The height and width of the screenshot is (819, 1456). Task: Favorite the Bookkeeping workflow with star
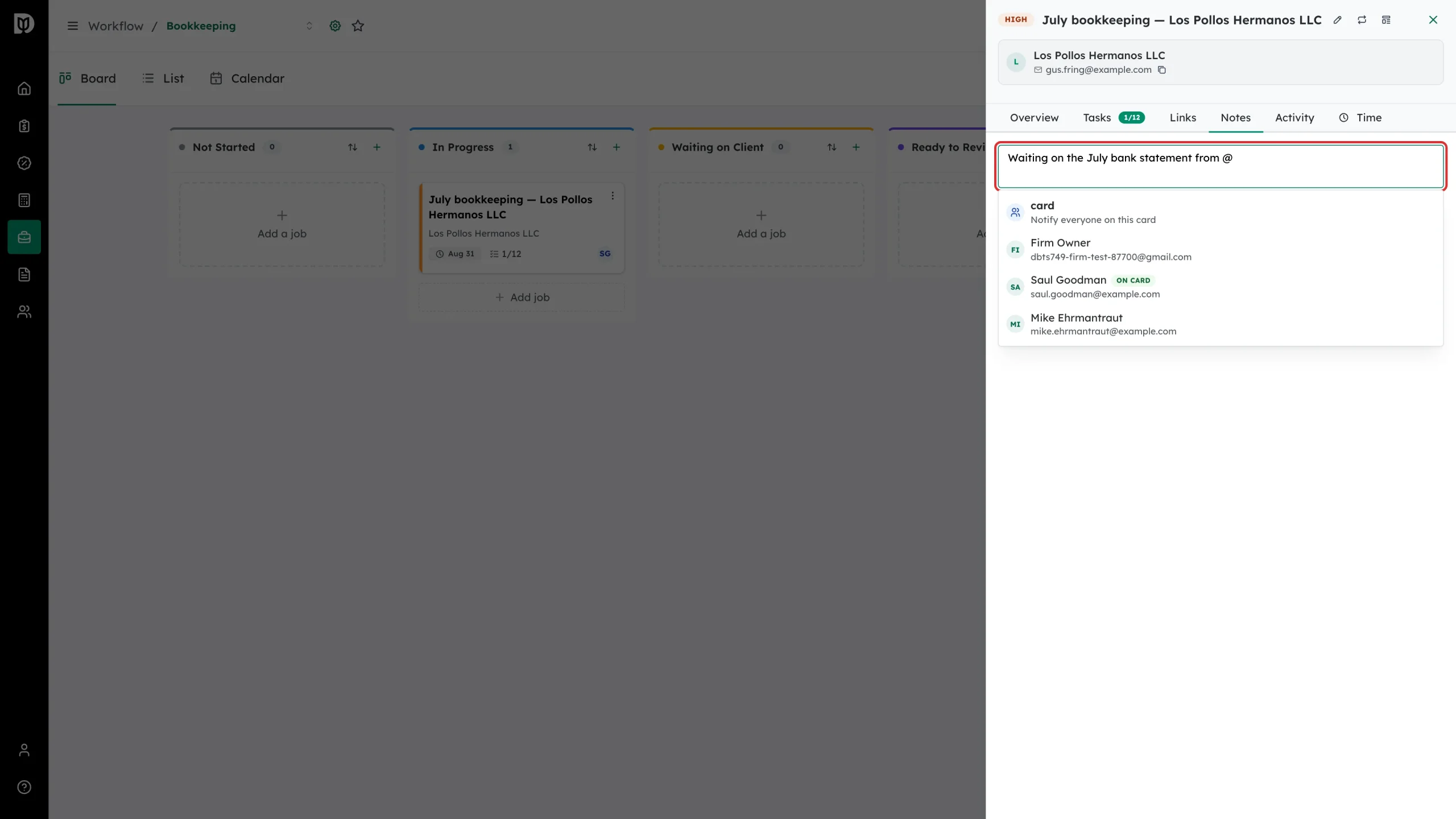[358, 26]
